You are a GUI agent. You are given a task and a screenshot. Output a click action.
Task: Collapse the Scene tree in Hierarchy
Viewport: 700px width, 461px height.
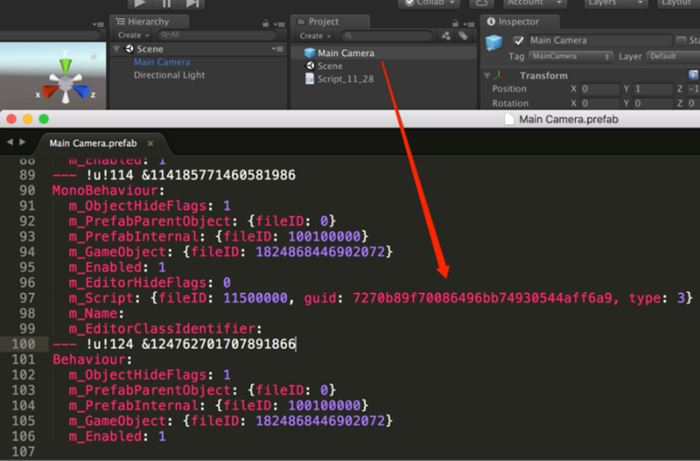pyautogui.click(x=117, y=49)
